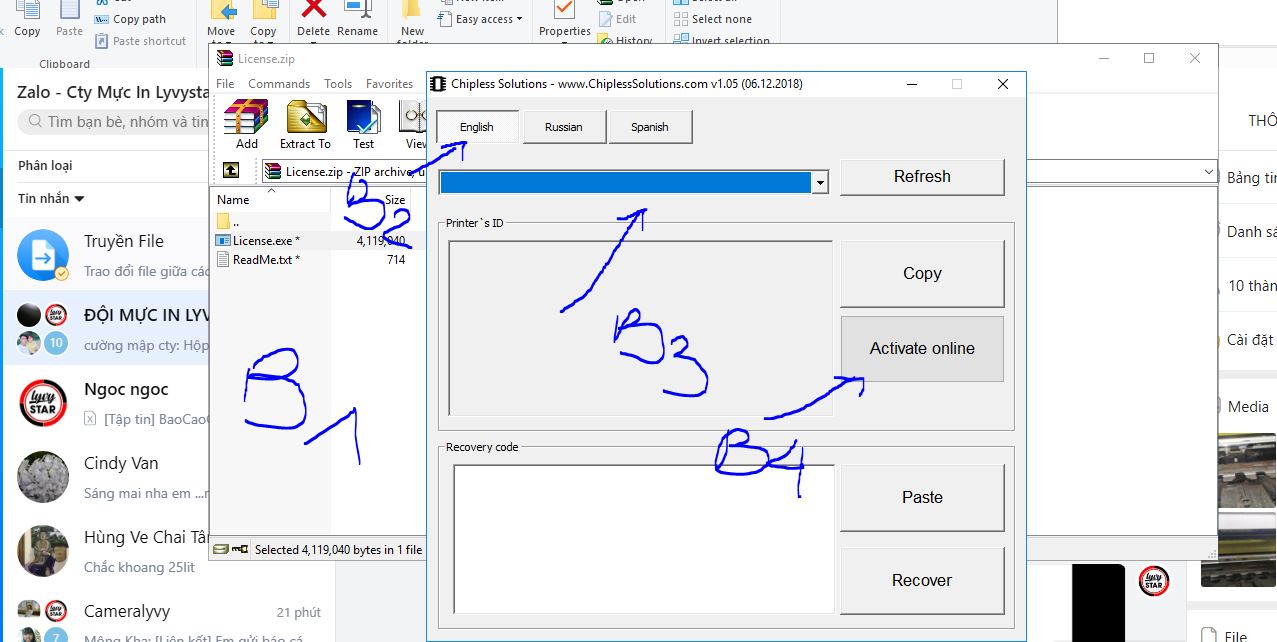Switch language to Spanish

(x=649, y=127)
